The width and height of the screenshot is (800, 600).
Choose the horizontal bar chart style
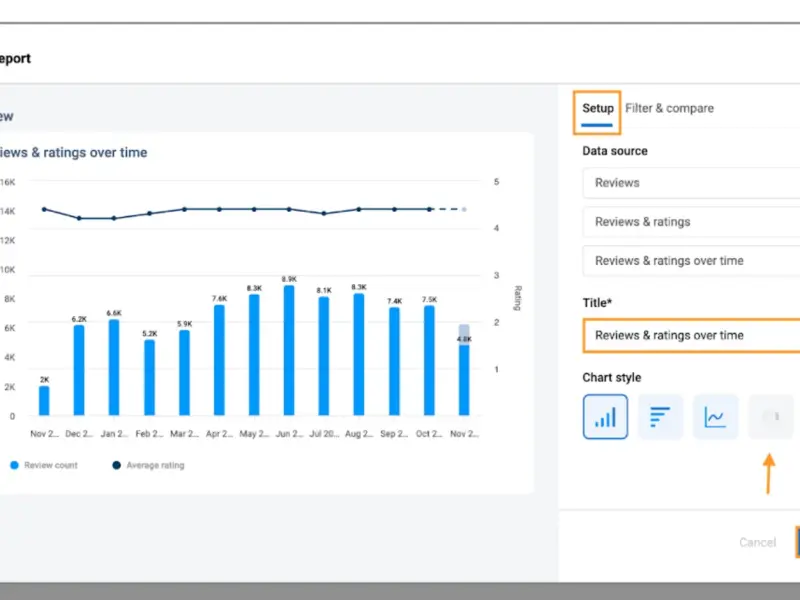pyautogui.click(x=660, y=417)
